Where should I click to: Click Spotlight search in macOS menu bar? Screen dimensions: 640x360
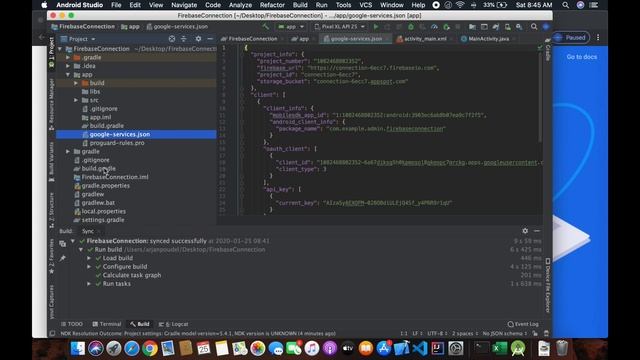pyautogui.click(x=565, y=5)
